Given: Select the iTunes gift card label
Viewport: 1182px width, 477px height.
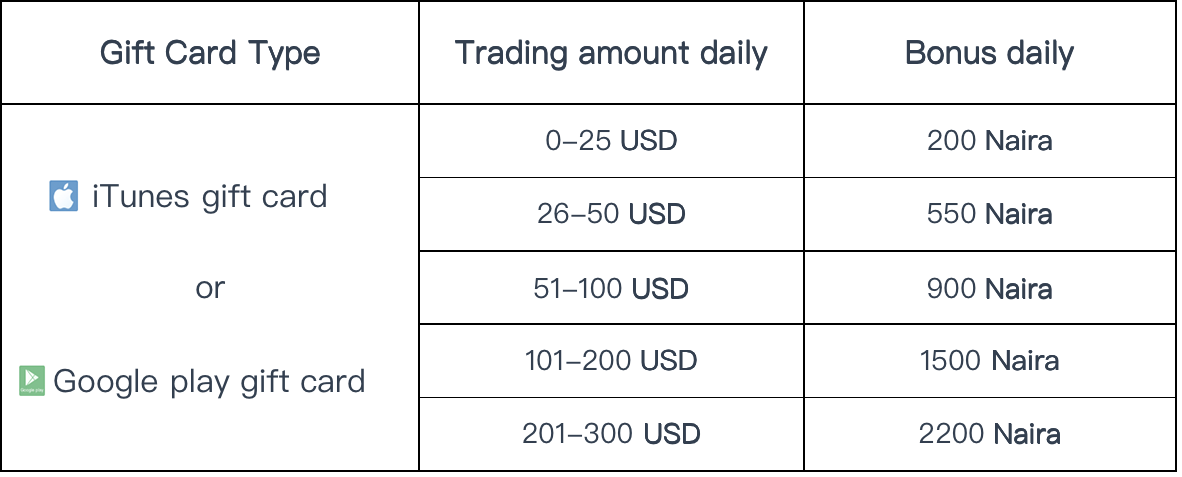Looking at the screenshot, I should pyautogui.click(x=210, y=197).
